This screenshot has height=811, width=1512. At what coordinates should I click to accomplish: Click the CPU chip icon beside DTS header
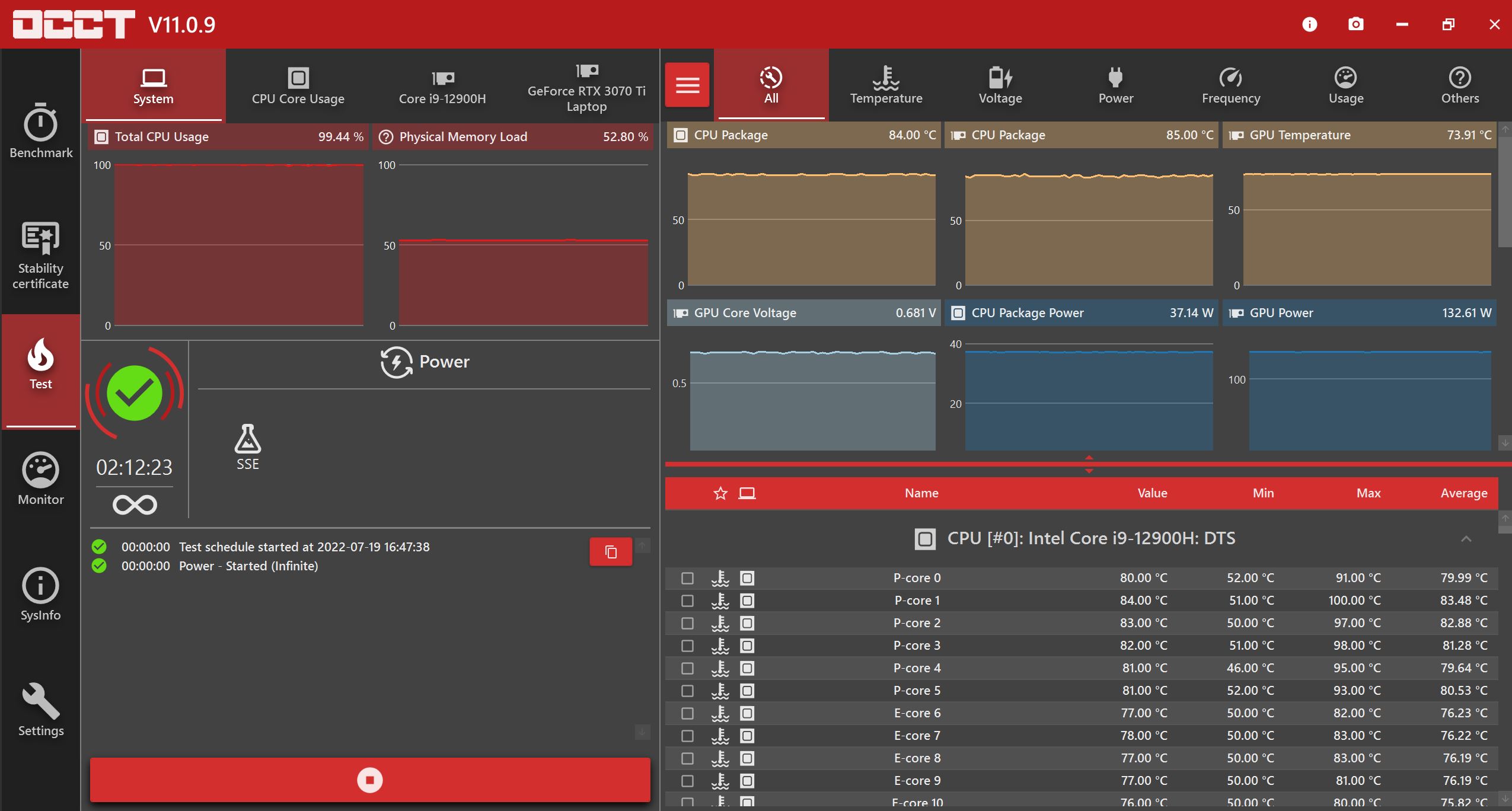[x=925, y=539]
